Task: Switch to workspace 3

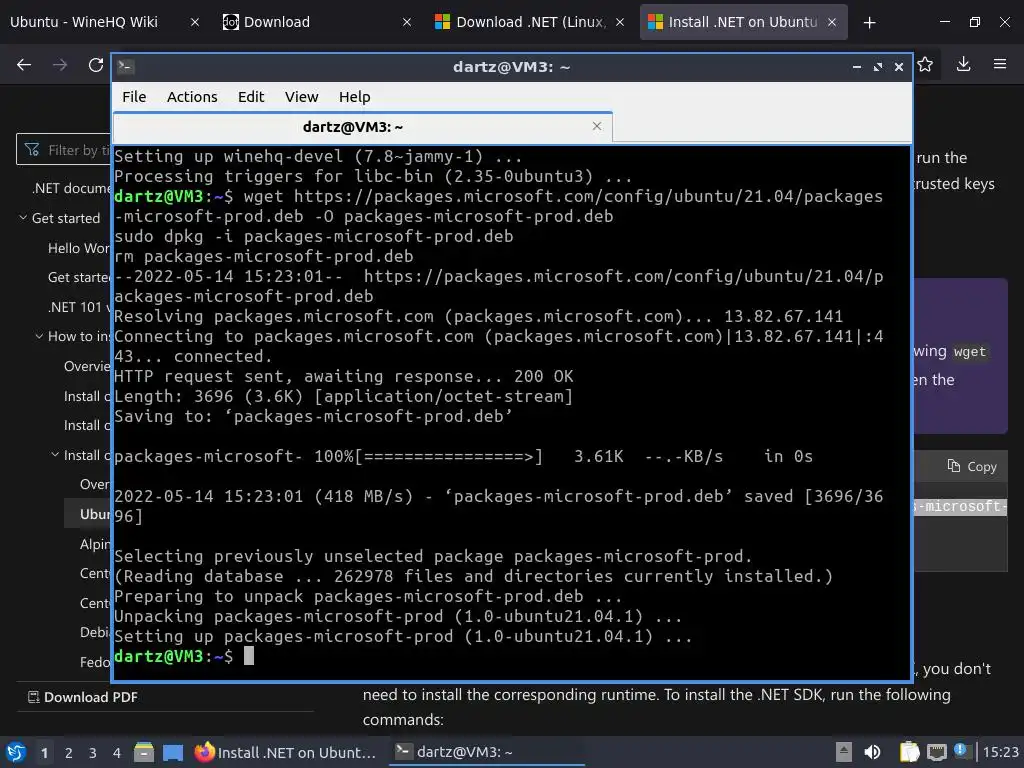Action: [x=93, y=753]
